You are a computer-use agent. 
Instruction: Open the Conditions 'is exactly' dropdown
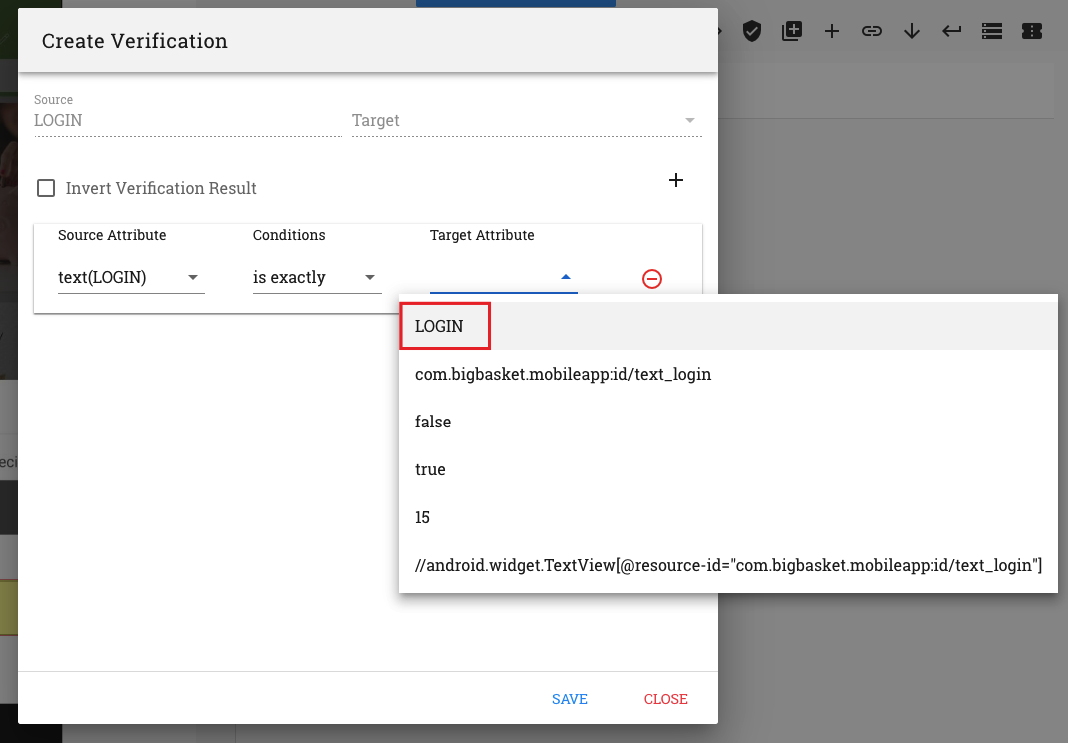coord(317,277)
